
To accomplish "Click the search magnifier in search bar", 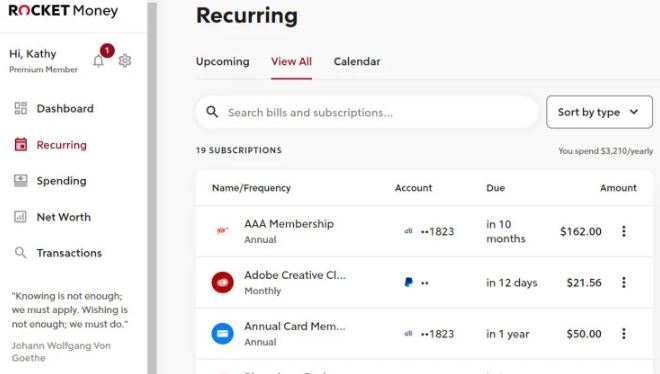I will (212, 112).
